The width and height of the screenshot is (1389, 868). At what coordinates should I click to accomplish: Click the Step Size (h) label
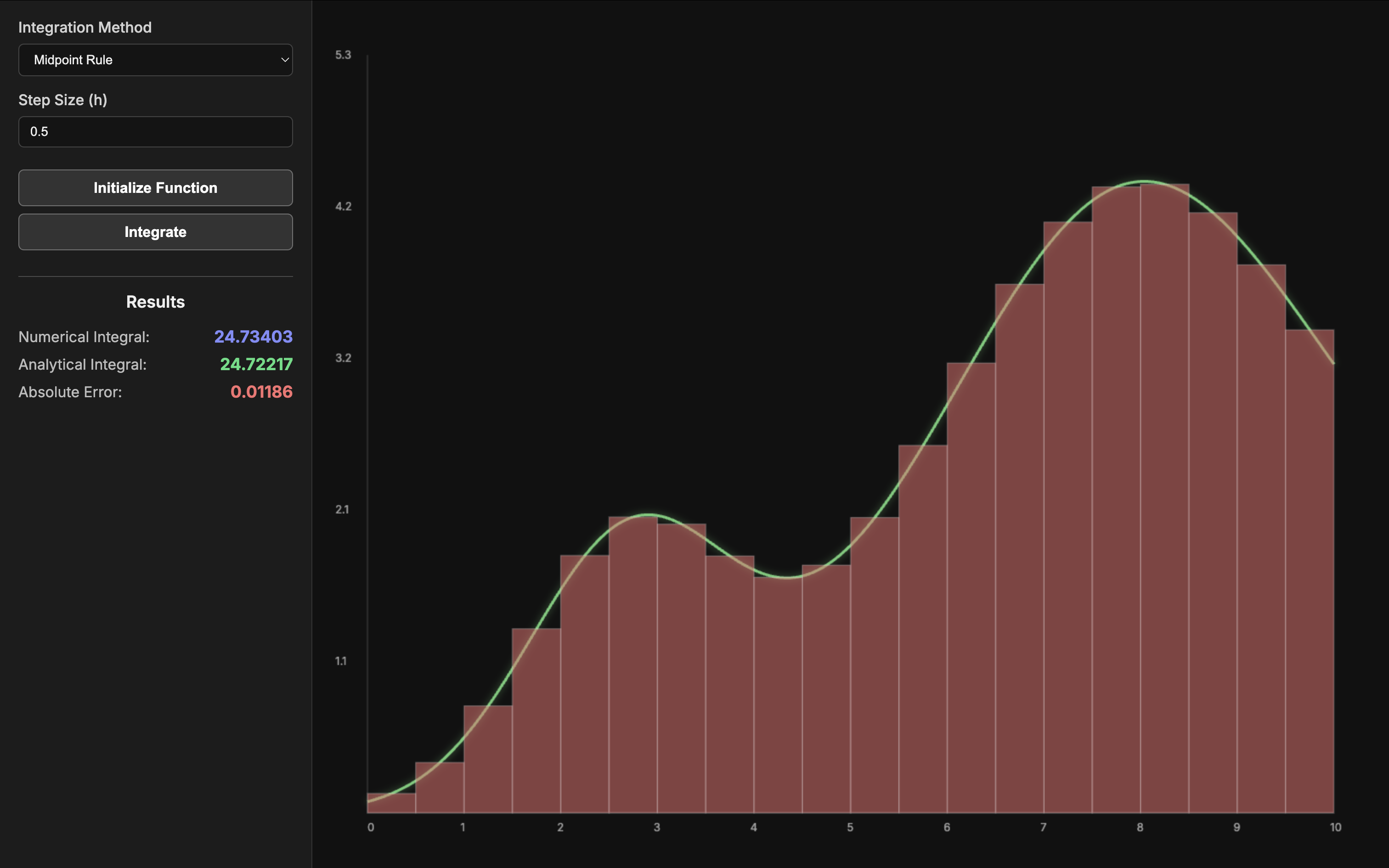click(63, 99)
